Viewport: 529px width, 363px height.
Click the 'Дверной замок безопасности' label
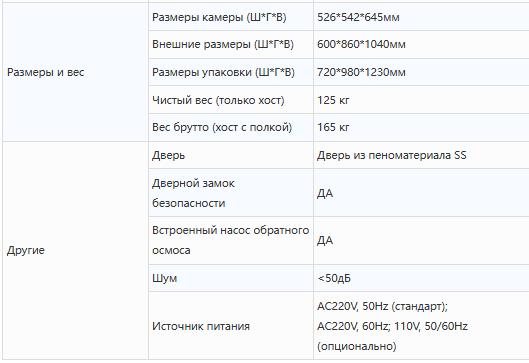pyautogui.click(x=193, y=193)
